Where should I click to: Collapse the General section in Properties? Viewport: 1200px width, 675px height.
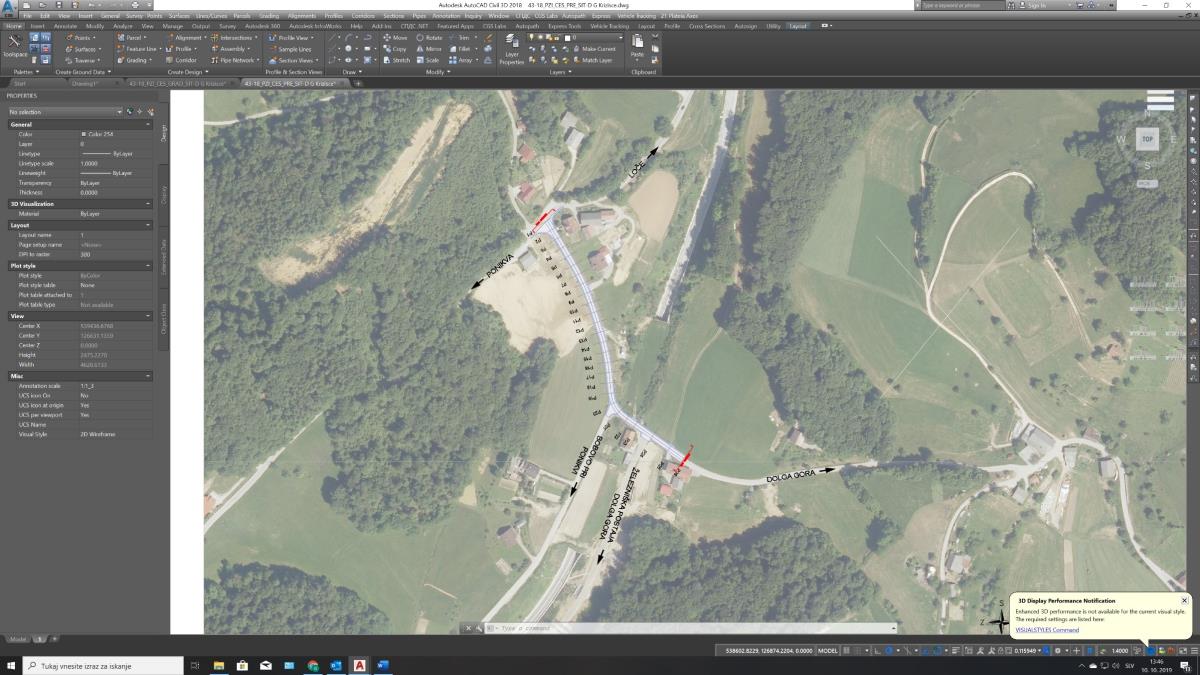[x=148, y=125]
